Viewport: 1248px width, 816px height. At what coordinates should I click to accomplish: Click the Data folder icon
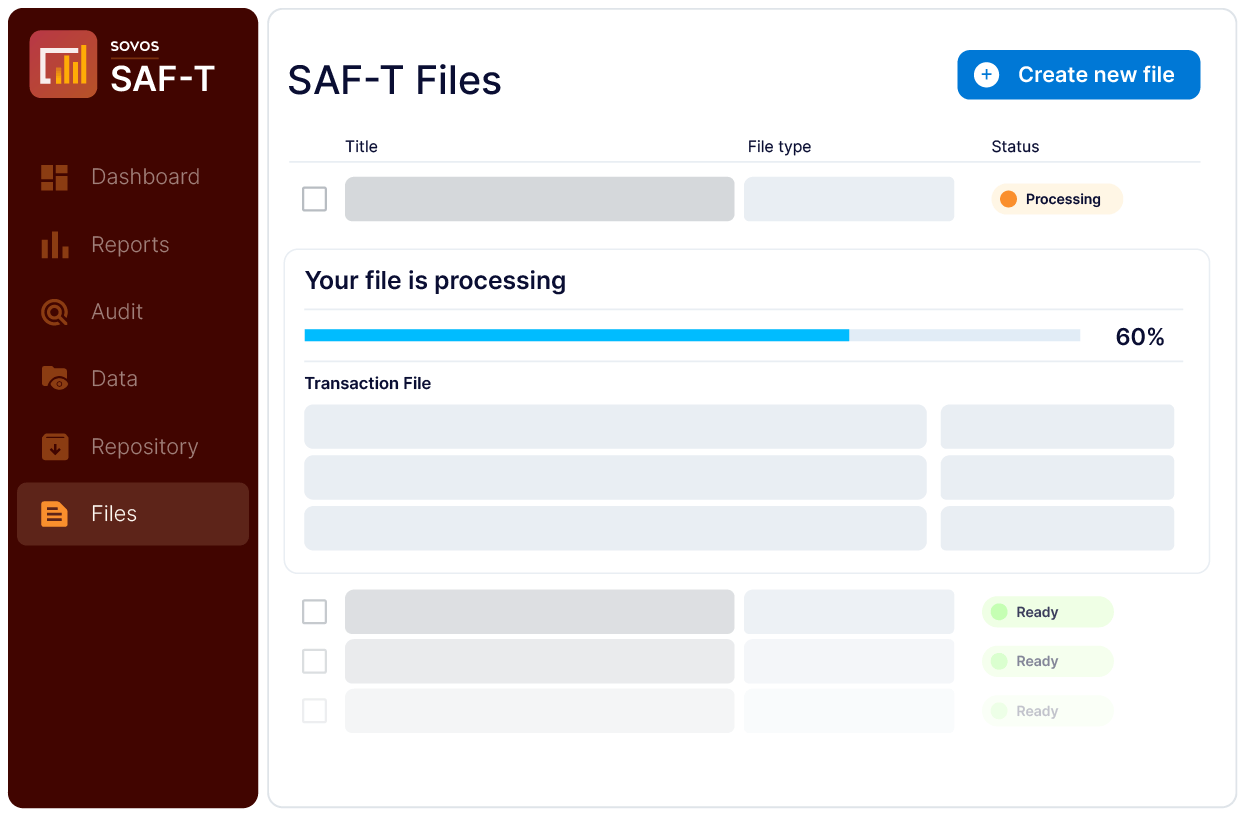pyautogui.click(x=54, y=379)
